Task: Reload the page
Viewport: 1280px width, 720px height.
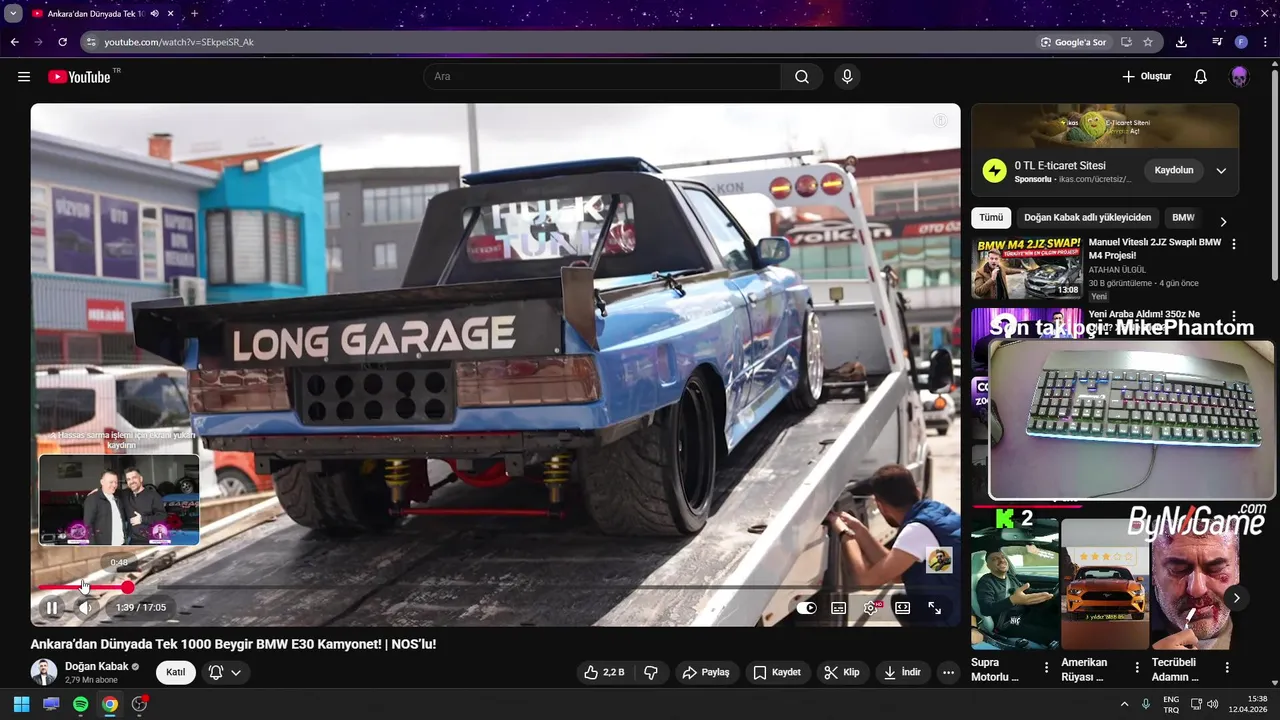Action: [62, 42]
